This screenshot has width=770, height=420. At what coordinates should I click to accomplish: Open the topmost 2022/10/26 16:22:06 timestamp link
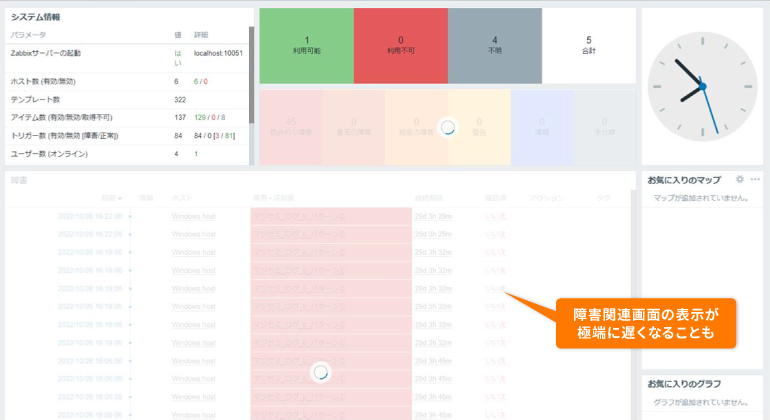(x=90, y=215)
